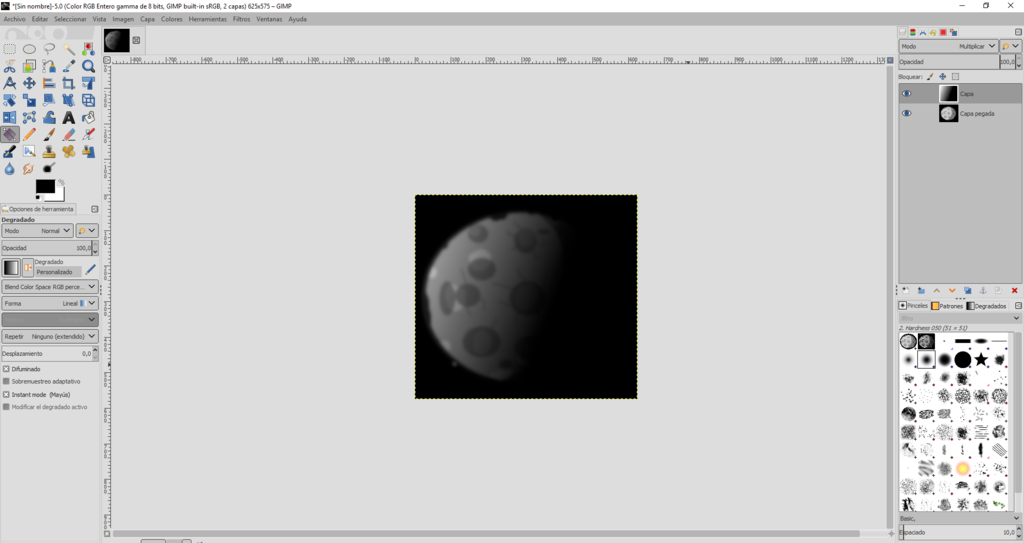Select the Color Picker eyedropper tool
Viewport: 1024px width, 543px height.
coord(69,66)
